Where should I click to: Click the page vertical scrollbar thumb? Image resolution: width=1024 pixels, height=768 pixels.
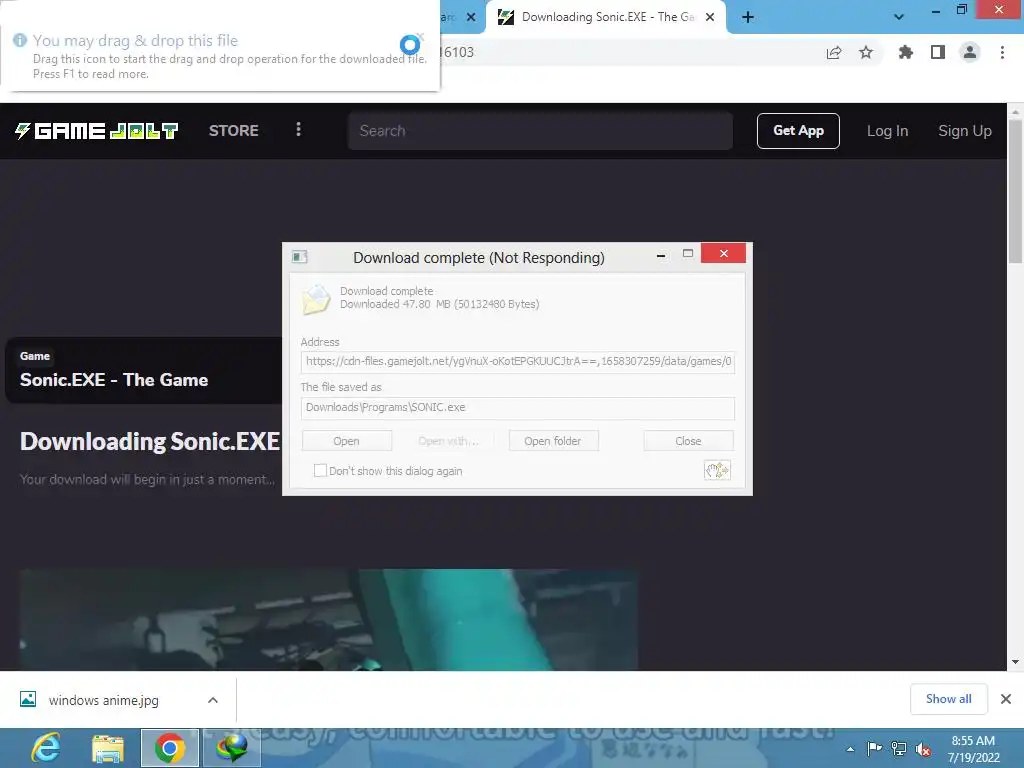(x=1015, y=191)
